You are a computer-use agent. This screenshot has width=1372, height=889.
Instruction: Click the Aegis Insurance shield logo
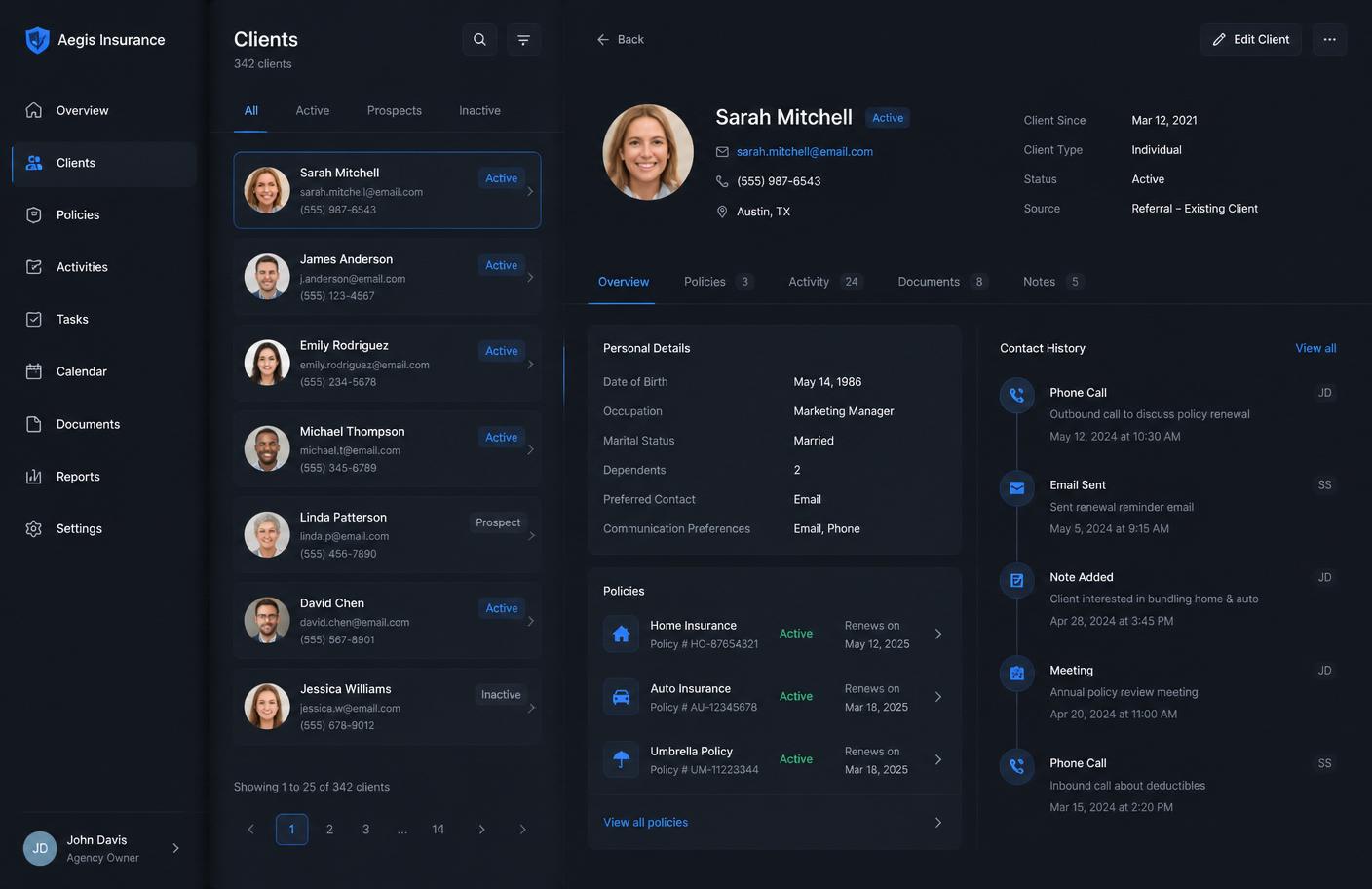coord(37,40)
